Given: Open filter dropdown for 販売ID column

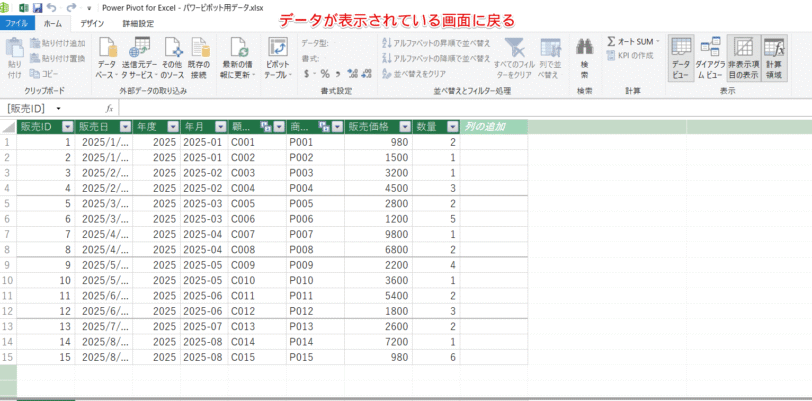Looking at the screenshot, I should click(x=68, y=127).
